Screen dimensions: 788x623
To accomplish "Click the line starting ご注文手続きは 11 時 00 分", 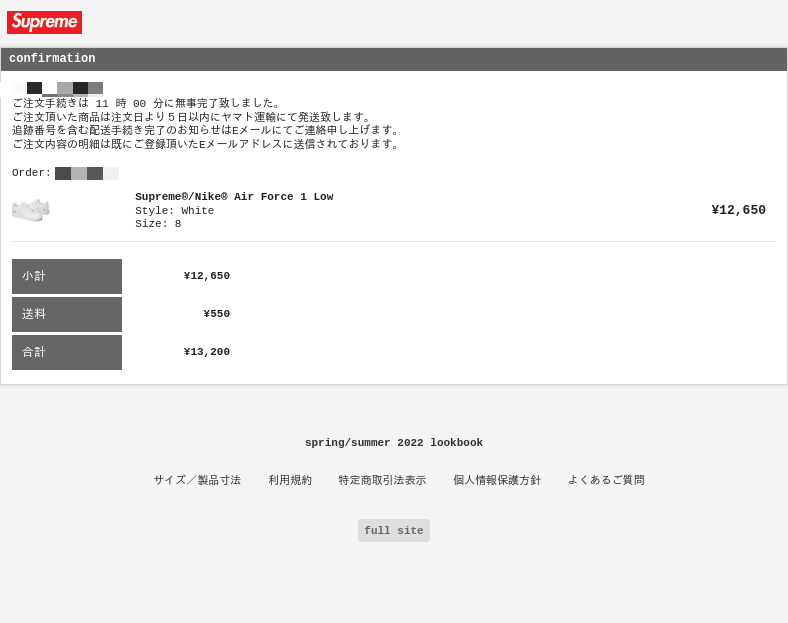I will (146, 103).
